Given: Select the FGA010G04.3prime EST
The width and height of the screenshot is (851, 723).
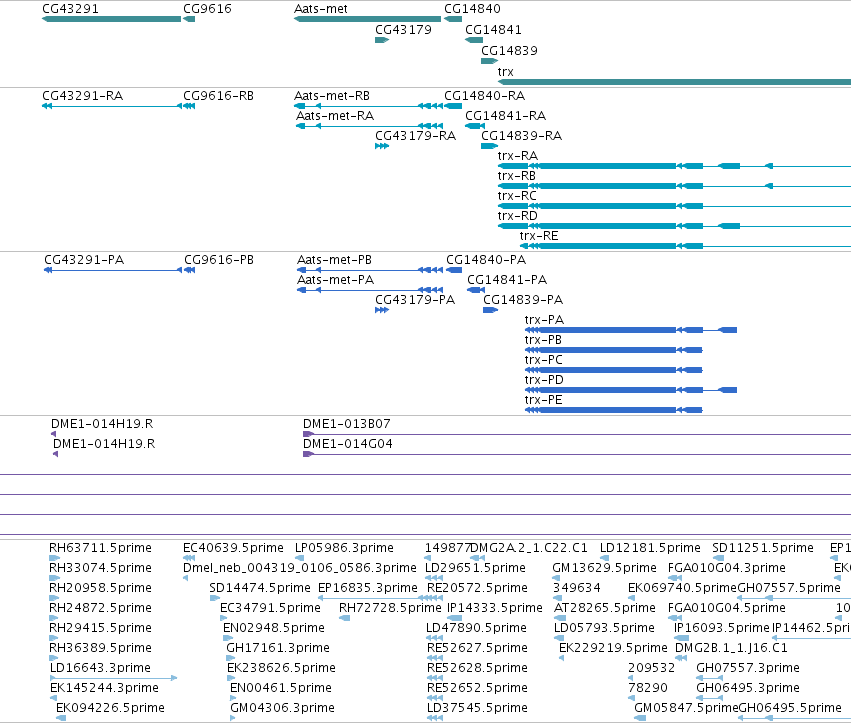Looking at the screenshot, I should tap(675, 578).
